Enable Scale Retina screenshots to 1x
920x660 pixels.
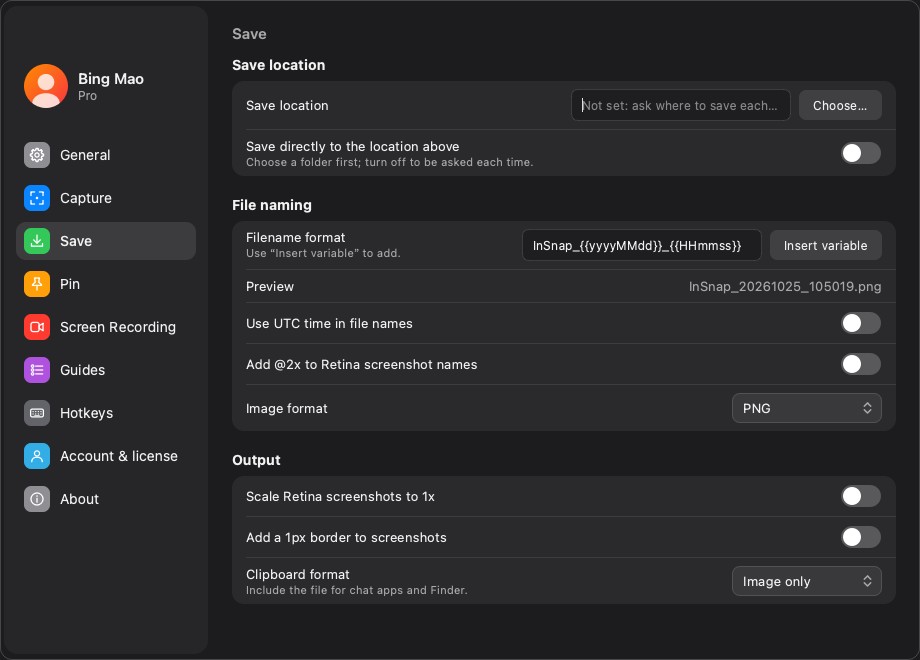click(x=861, y=496)
